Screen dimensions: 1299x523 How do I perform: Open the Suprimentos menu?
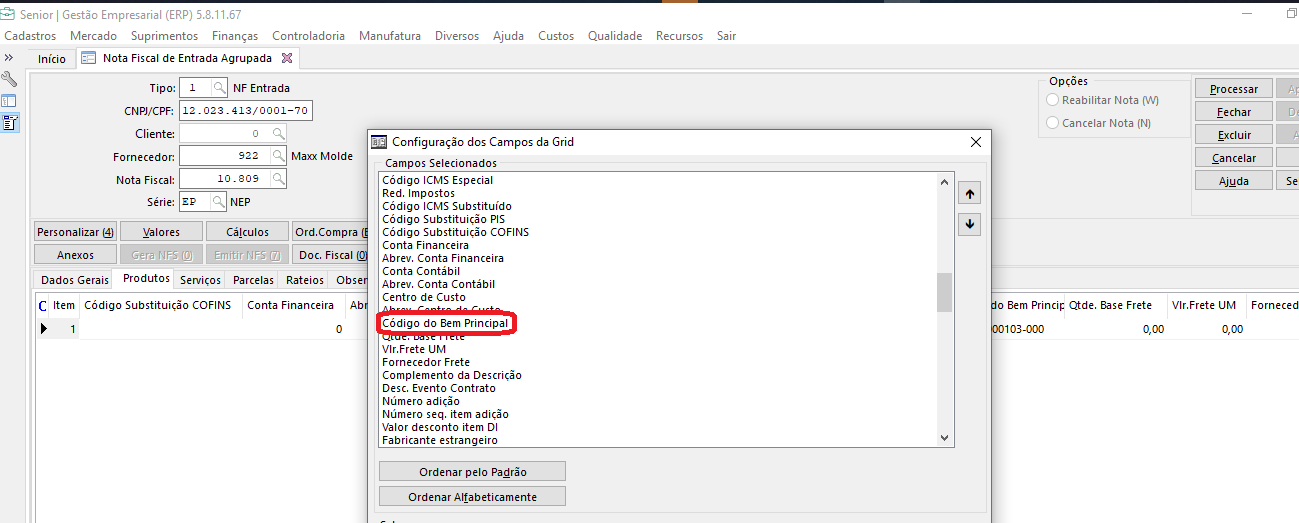(164, 35)
